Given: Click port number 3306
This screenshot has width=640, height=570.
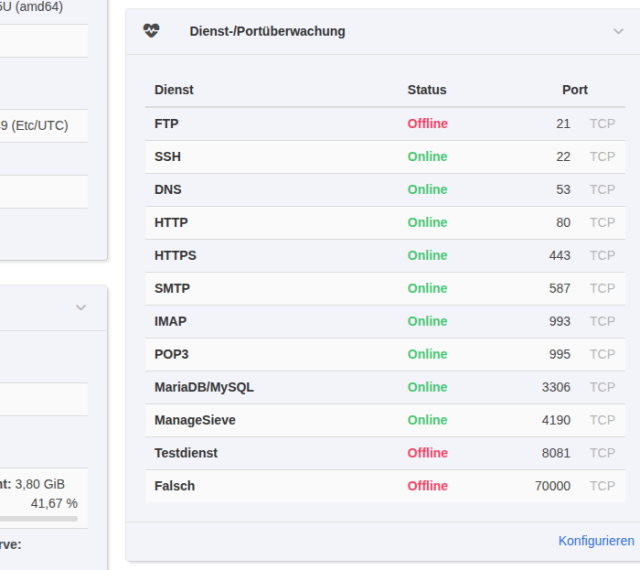Looking at the screenshot, I should coord(556,387).
